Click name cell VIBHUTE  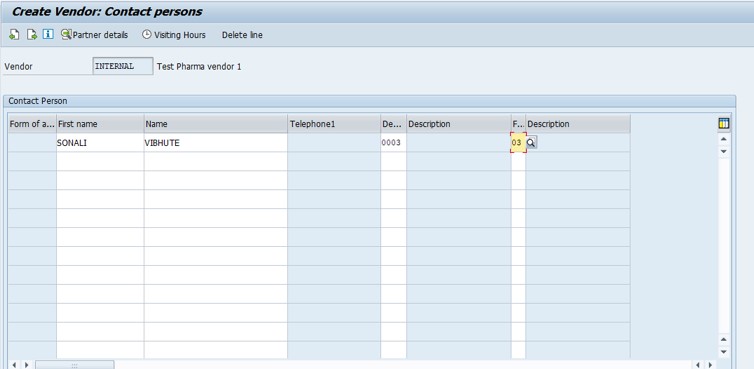pos(215,143)
